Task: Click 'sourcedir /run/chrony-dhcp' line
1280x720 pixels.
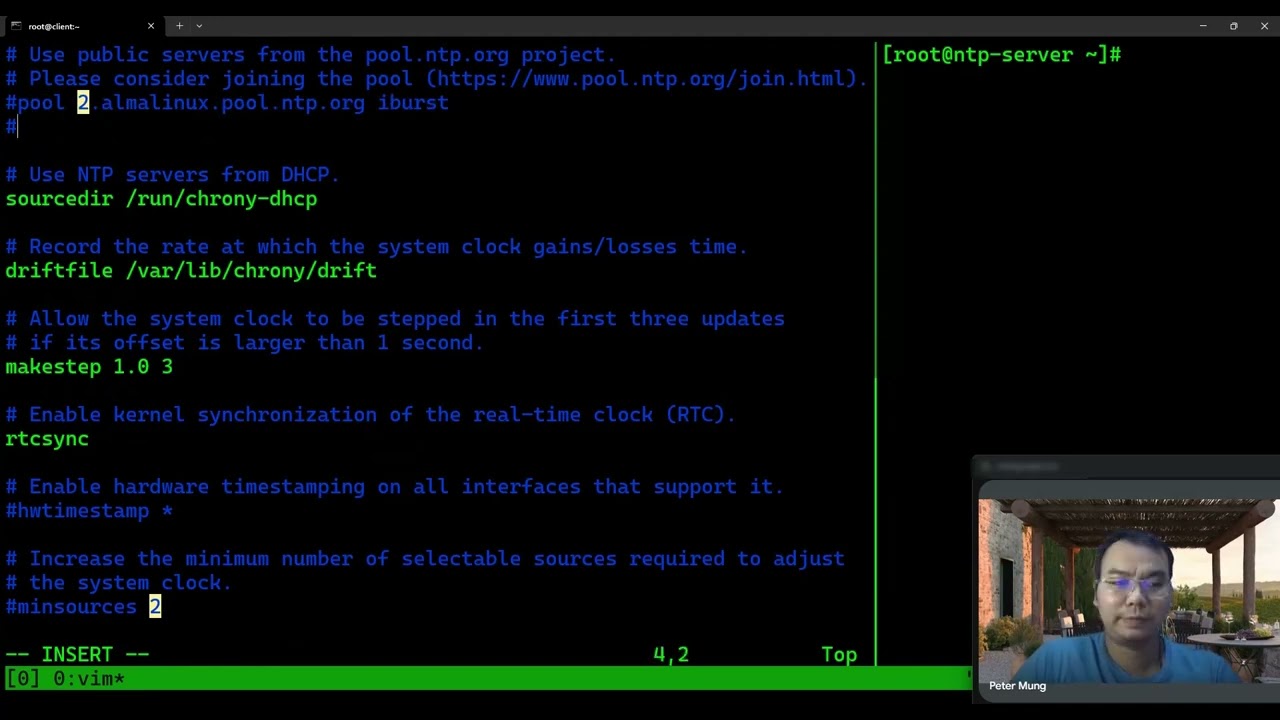Action: point(161,199)
